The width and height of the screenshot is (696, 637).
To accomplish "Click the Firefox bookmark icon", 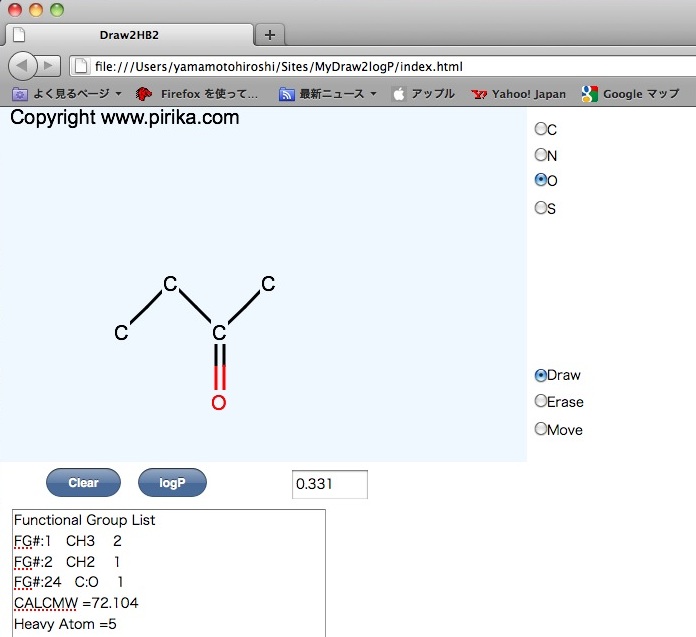I will click(144, 94).
